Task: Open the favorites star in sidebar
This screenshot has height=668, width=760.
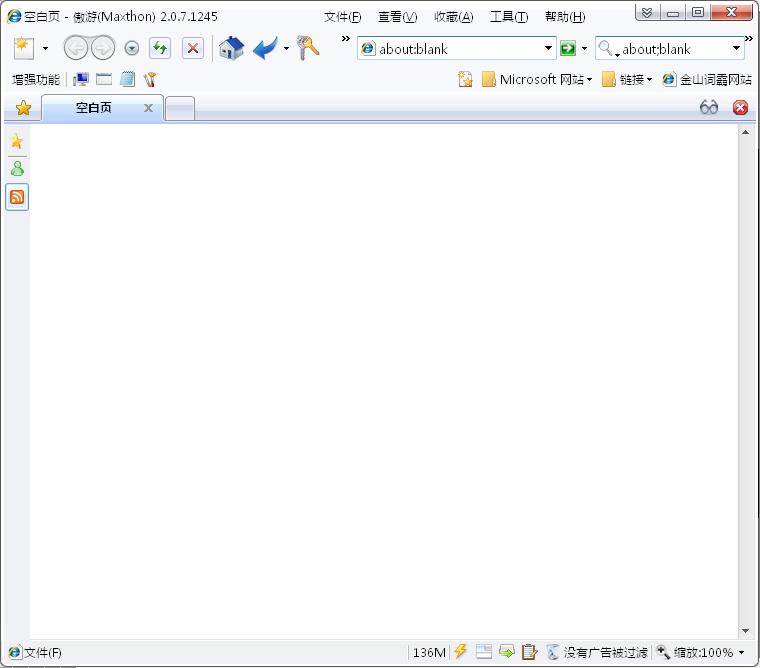Action: click(17, 141)
